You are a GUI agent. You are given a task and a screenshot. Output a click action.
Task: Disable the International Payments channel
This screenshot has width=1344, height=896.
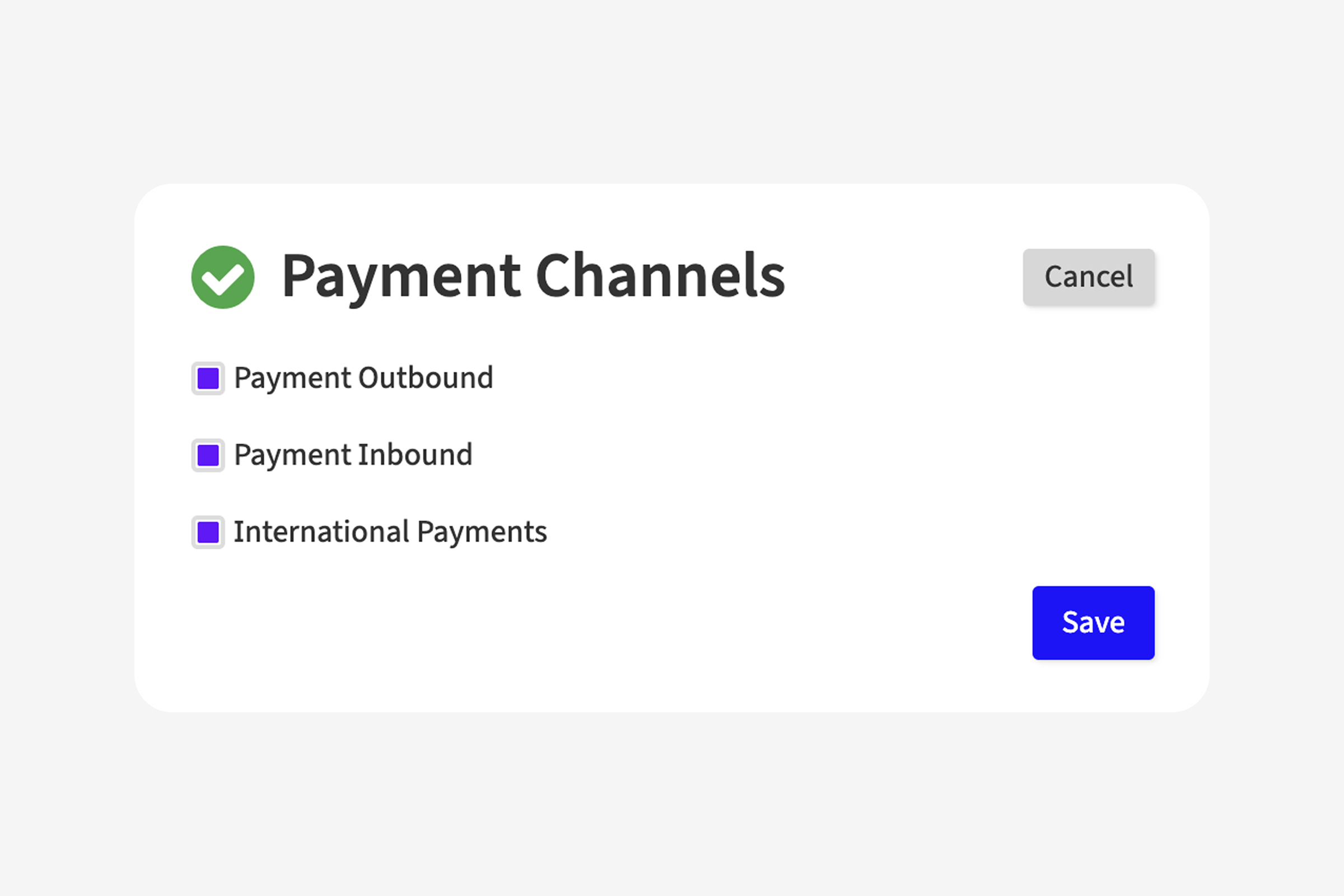[x=208, y=533]
